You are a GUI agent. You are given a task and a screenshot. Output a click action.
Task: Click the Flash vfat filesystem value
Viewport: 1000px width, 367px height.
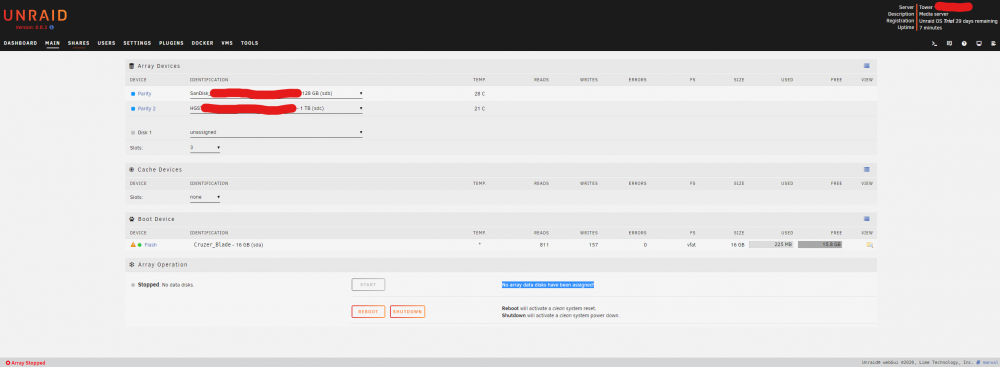pyautogui.click(x=691, y=244)
